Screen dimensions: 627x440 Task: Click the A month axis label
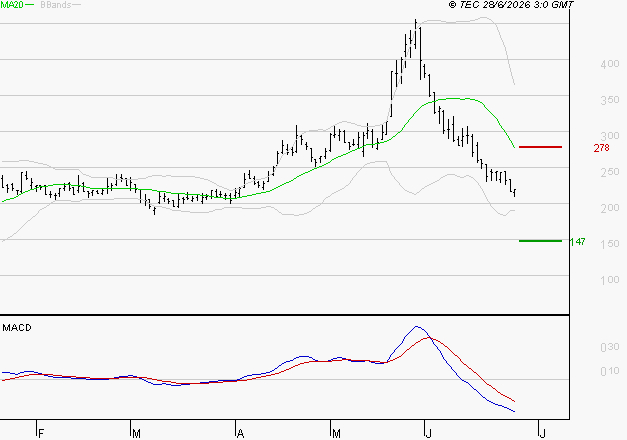click(240, 434)
